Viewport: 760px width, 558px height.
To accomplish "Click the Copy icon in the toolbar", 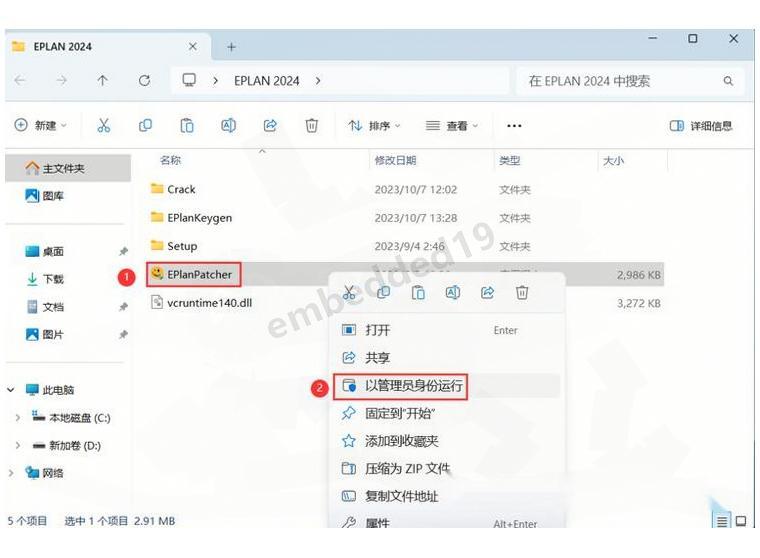I will tap(145, 126).
